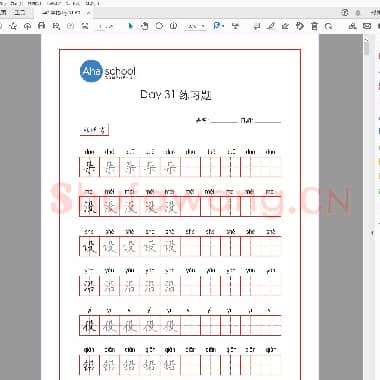Print the document with the printer icon
This screenshot has height=380, width=380.
click(x=42, y=26)
